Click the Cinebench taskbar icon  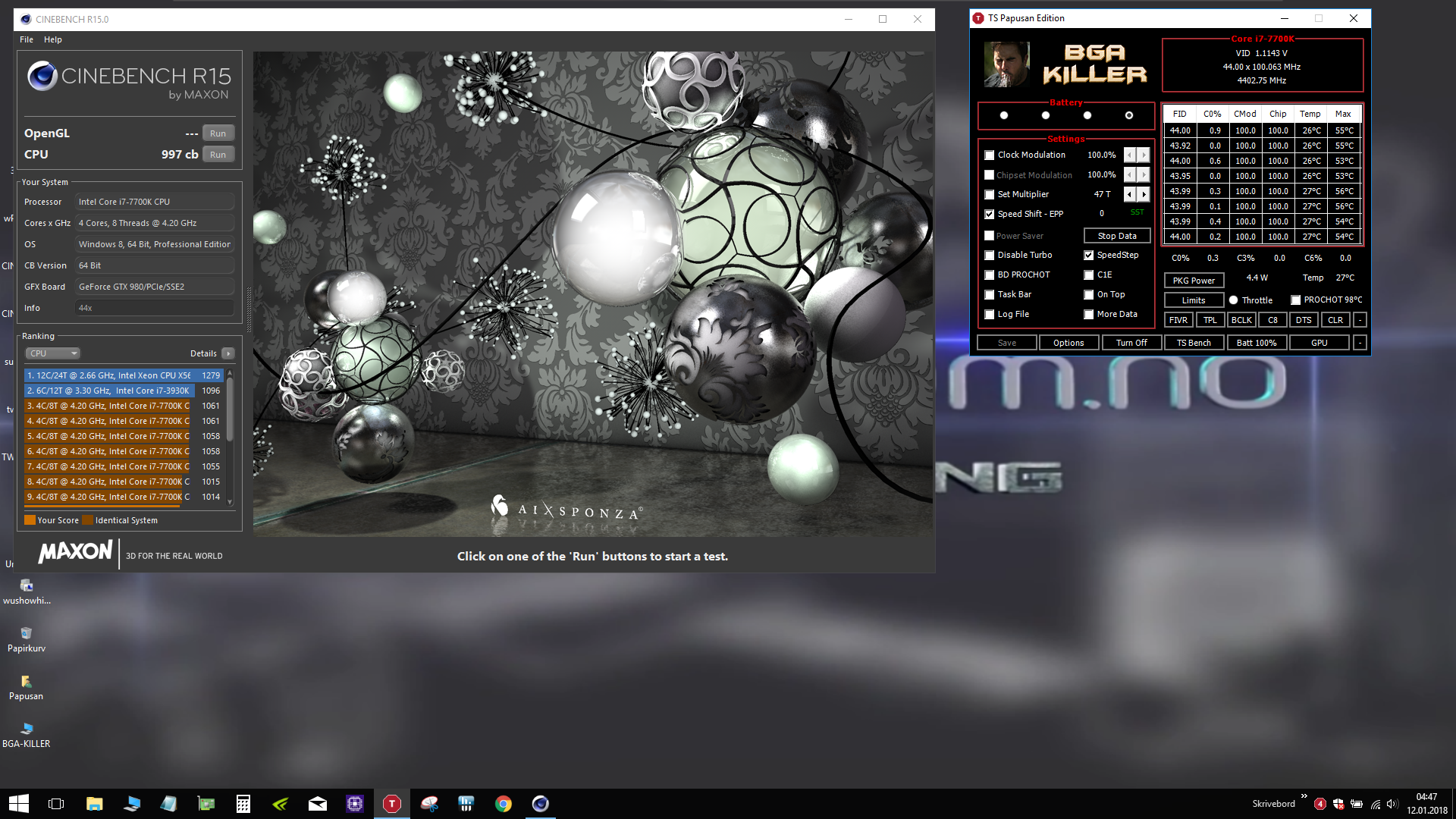tap(540, 804)
